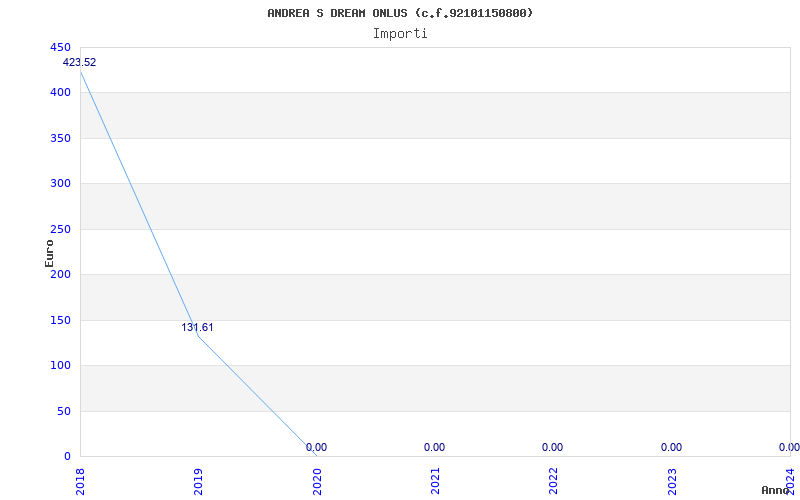Click the 150 y-axis tick label

point(60,320)
